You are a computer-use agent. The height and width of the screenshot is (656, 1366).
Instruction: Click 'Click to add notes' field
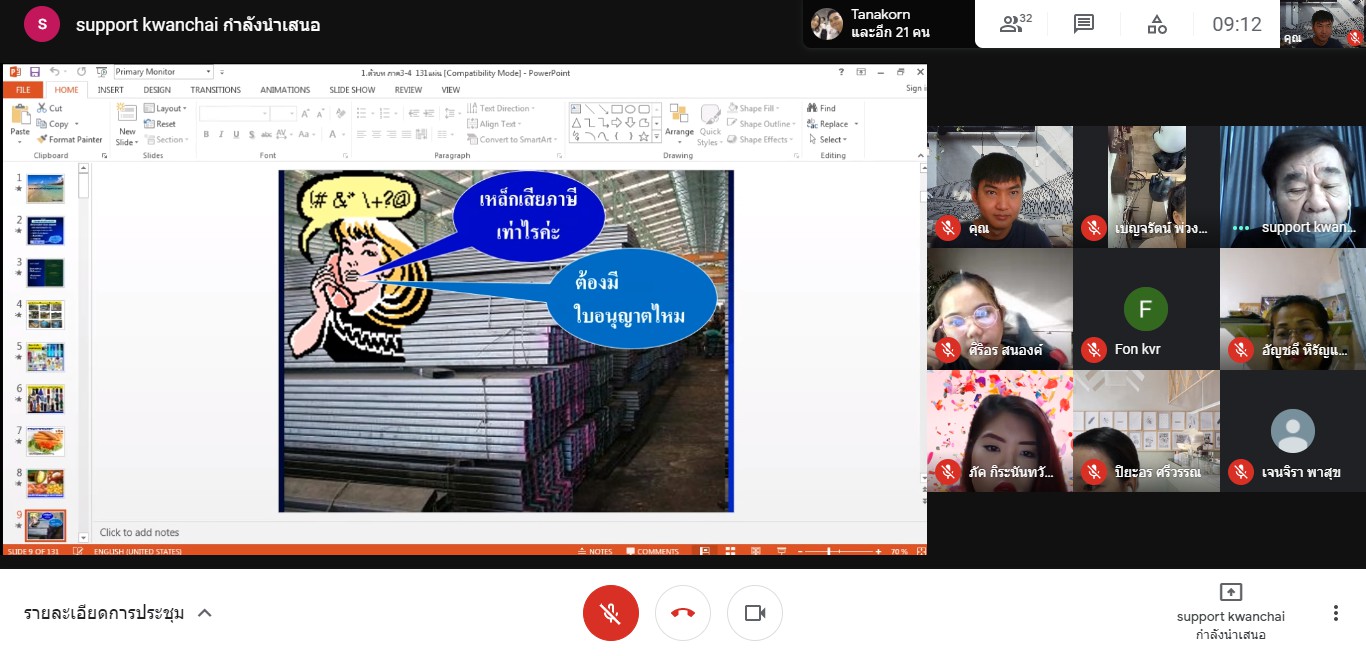click(140, 533)
